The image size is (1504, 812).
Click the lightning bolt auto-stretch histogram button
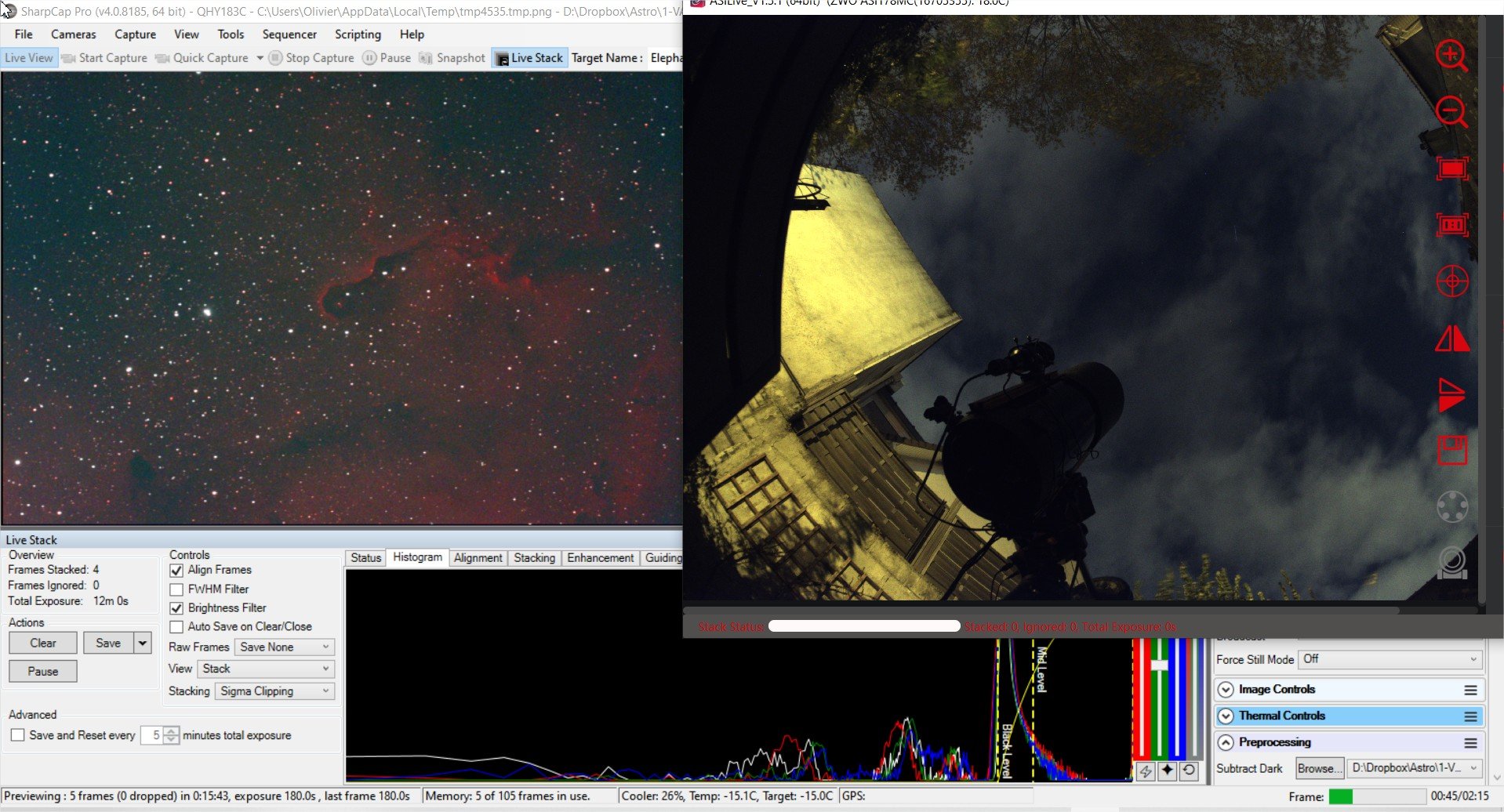point(1146,770)
